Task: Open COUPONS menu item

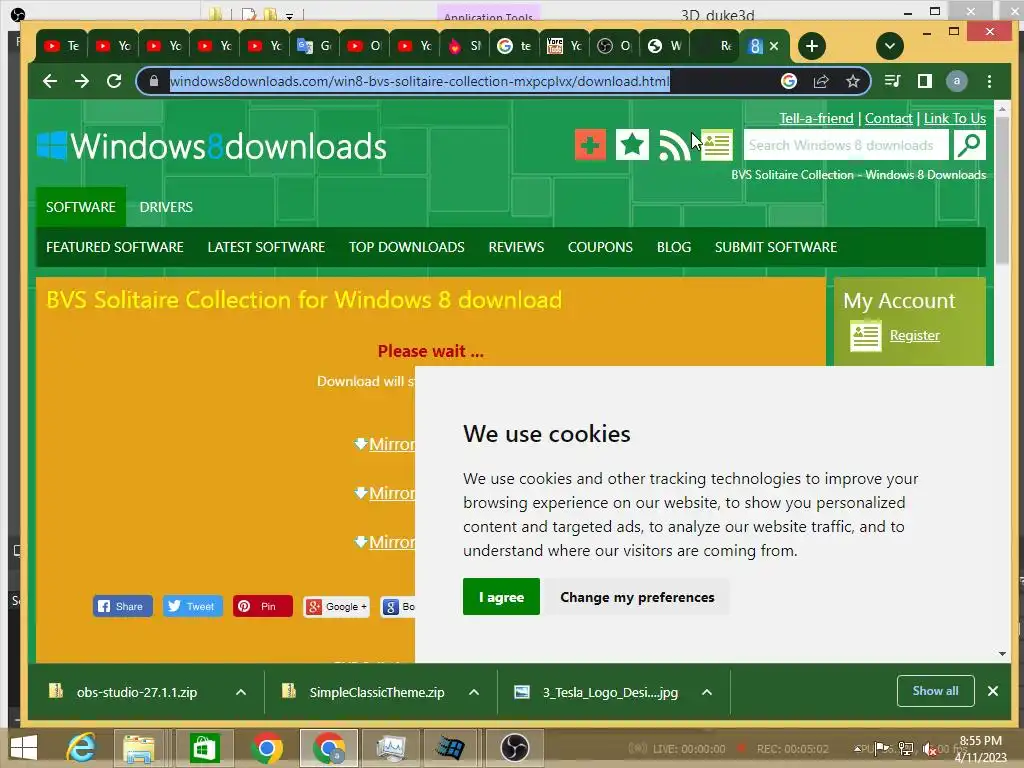Action: click(600, 247)
